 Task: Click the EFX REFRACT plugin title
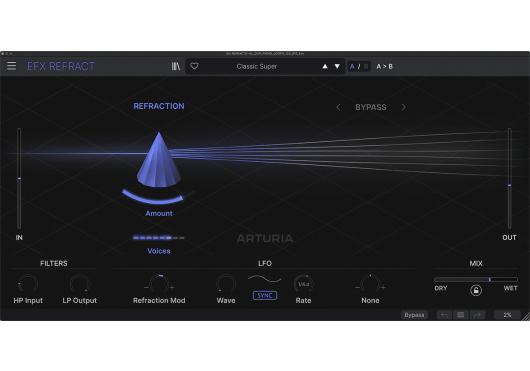pos(61,66)
